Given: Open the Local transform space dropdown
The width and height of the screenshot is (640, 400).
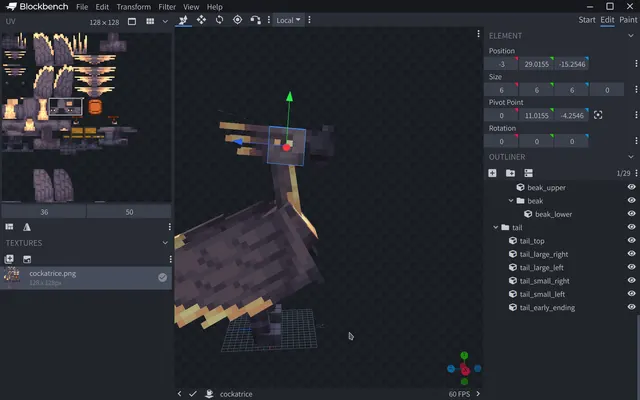Looking at the screenshot, I should 289,20.
